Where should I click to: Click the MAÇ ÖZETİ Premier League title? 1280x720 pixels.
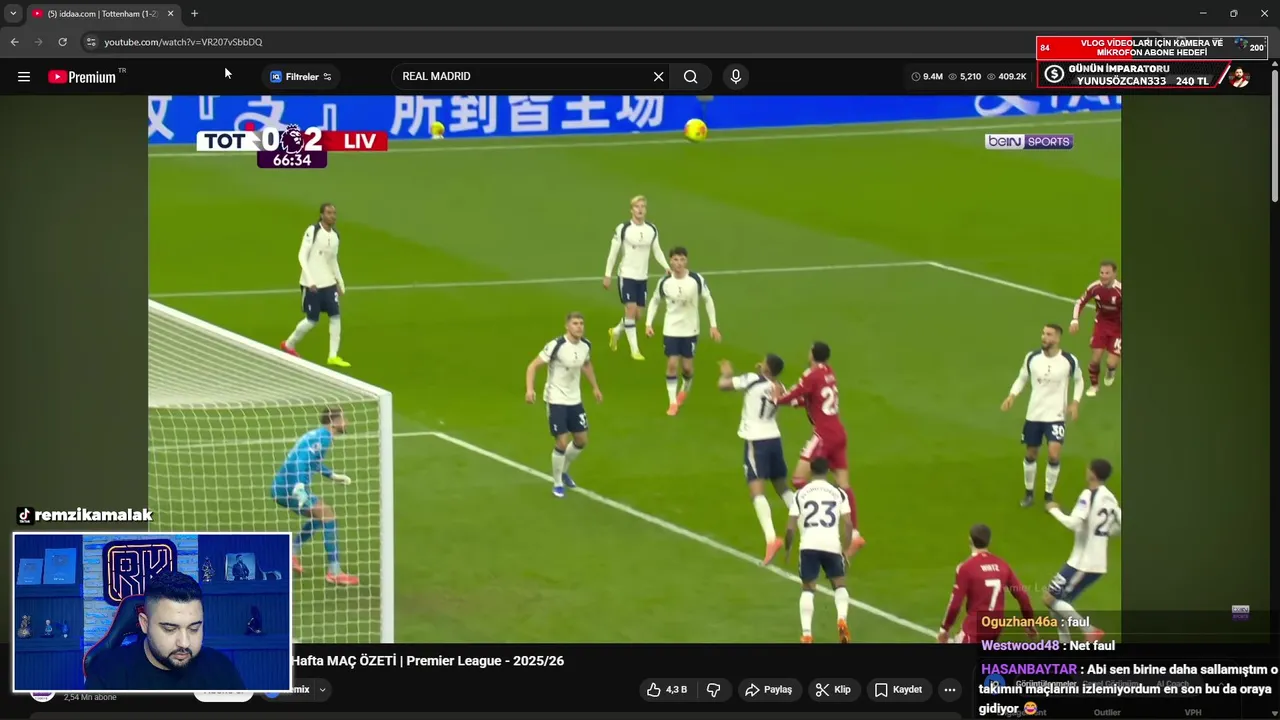pos(428,661)
